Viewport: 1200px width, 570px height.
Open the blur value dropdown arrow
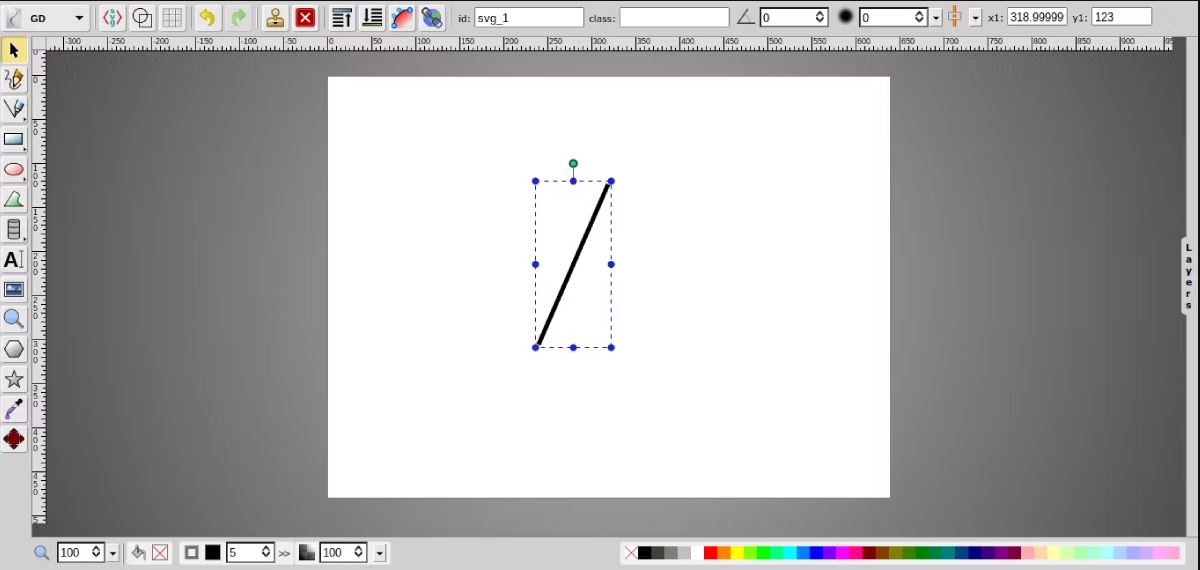point(936,17)
